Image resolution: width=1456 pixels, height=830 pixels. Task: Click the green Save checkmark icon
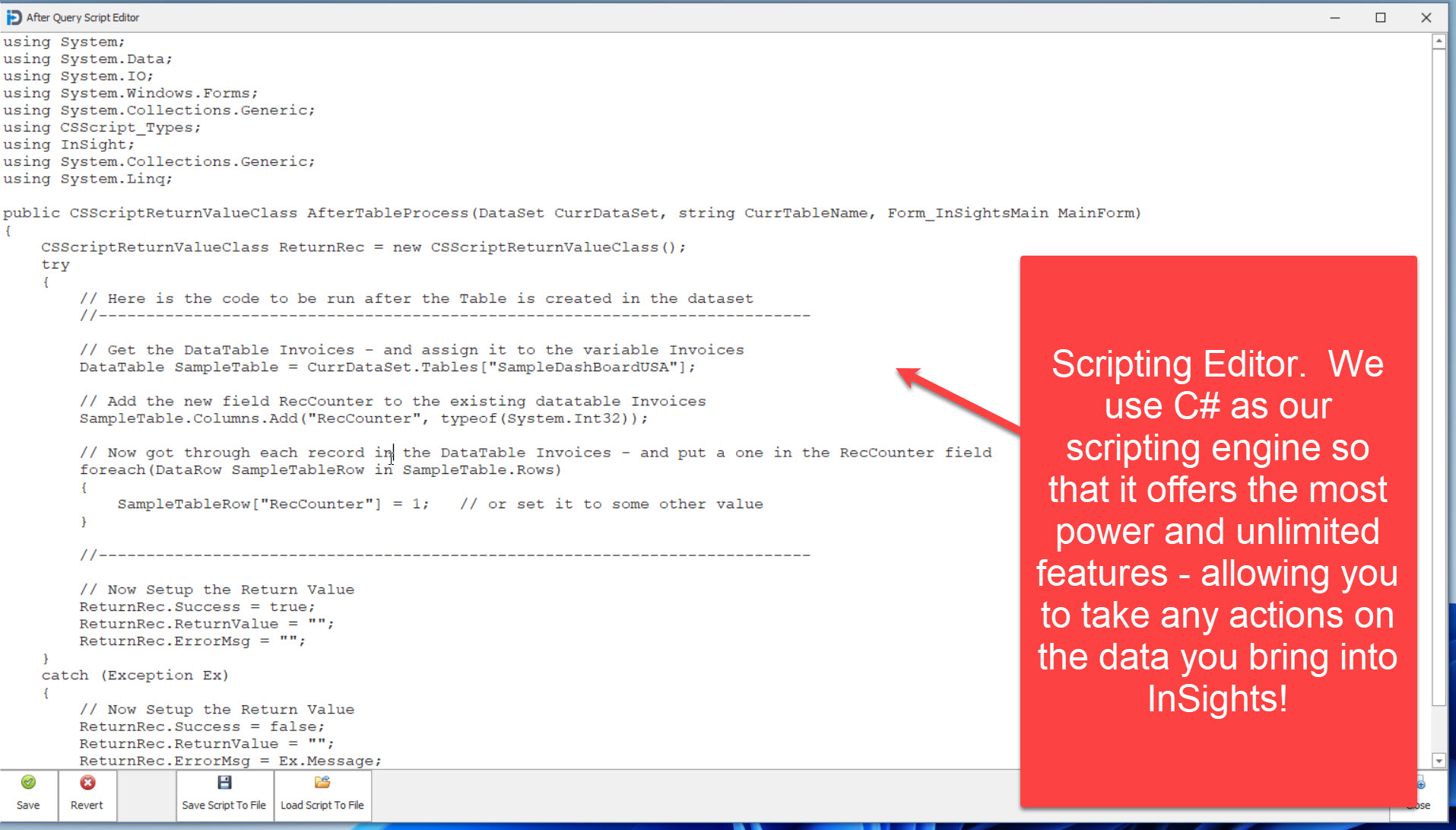tap(28, 783)
